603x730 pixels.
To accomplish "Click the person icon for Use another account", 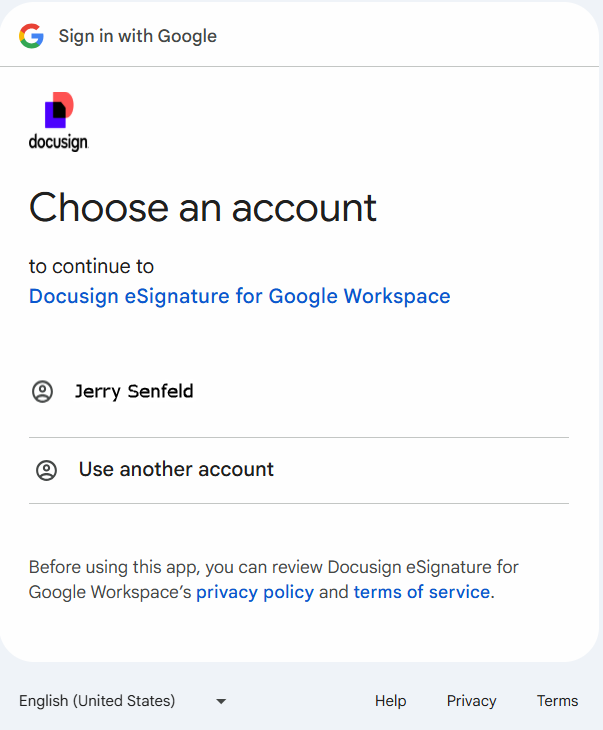I will click(x=46, y=470).
